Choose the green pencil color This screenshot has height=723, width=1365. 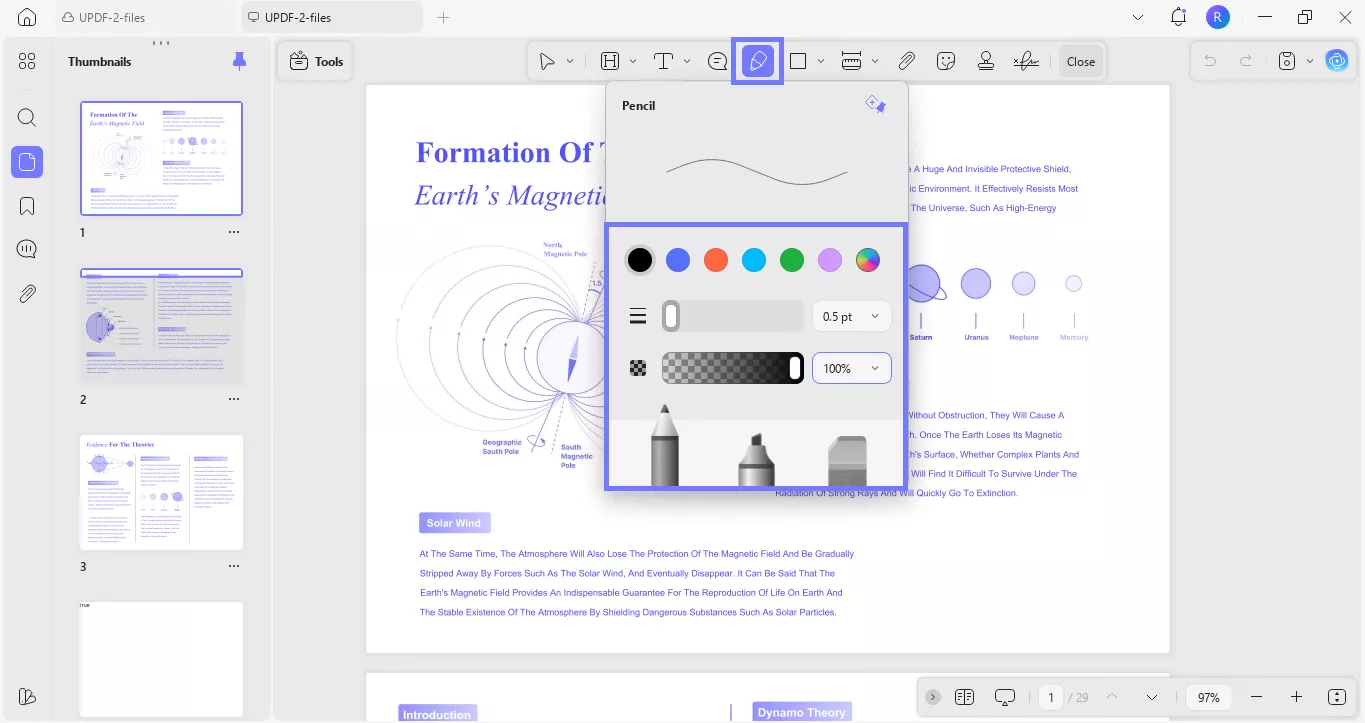792,260
